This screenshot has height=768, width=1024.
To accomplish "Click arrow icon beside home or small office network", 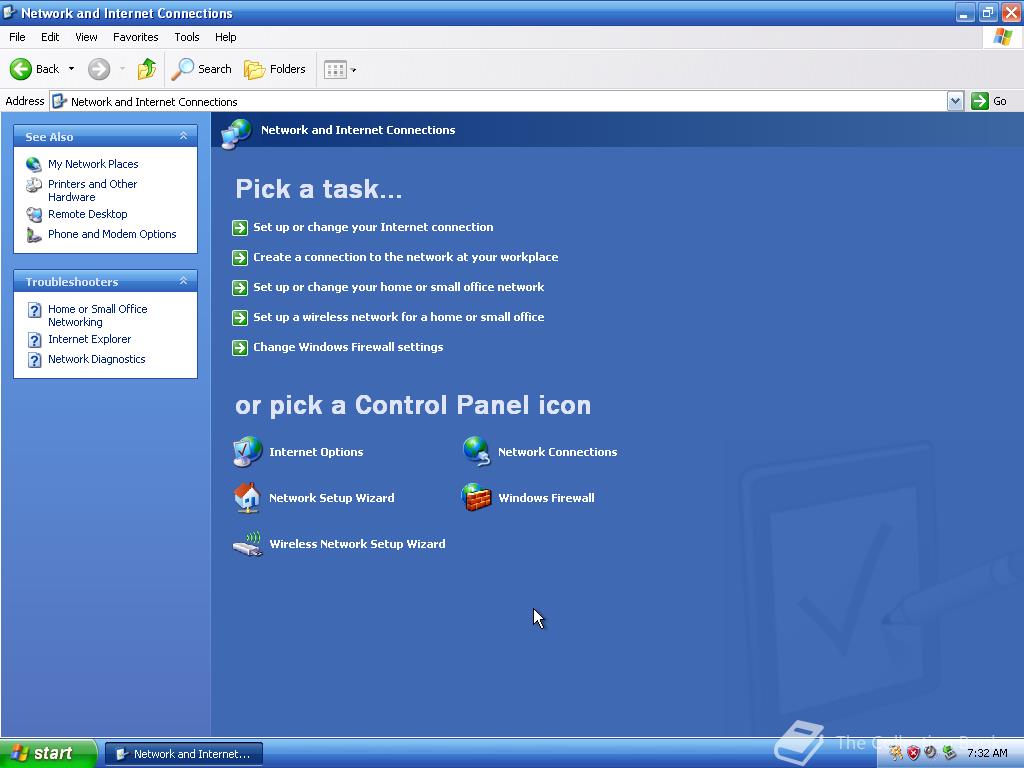I will click(x=240, y=288).
